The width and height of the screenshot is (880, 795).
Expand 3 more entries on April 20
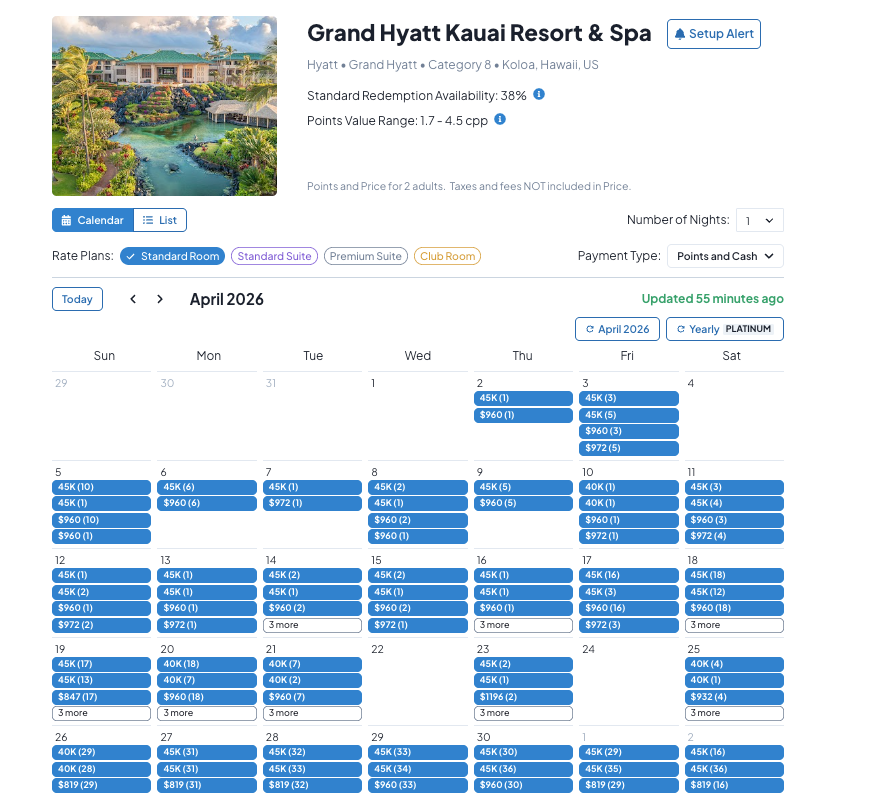[207, 713]
